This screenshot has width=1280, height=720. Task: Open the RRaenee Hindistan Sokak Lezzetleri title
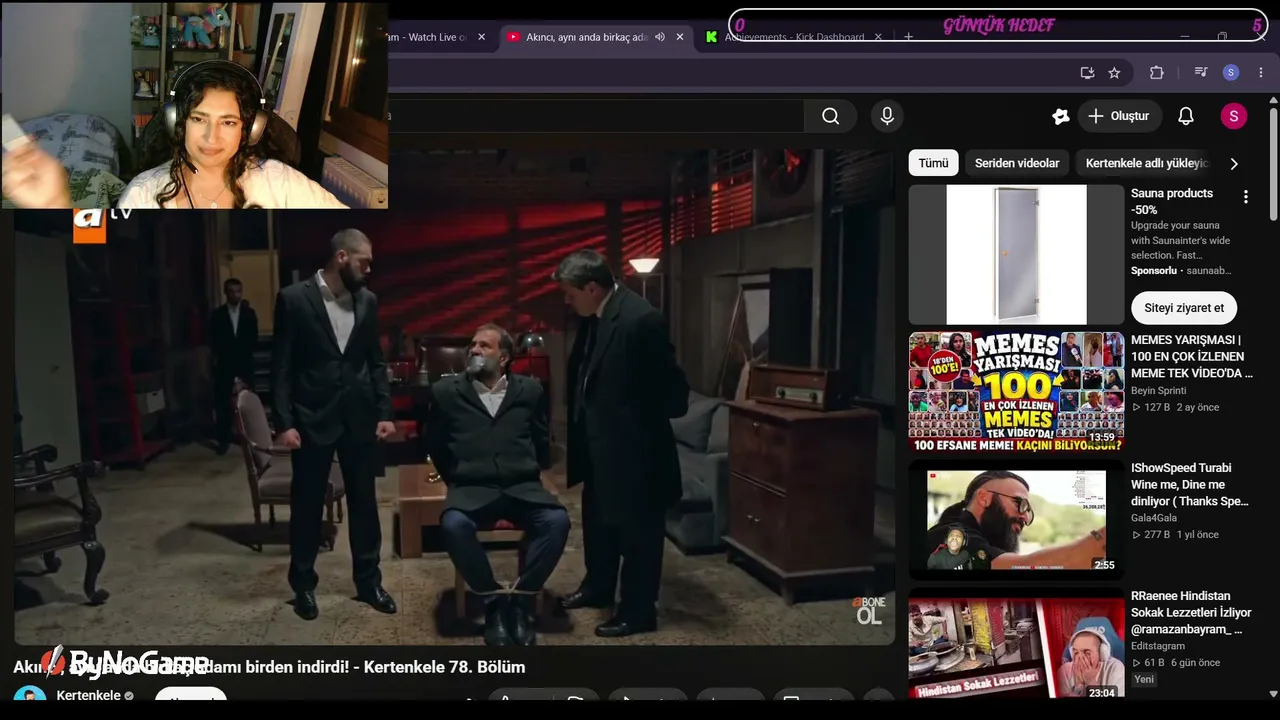tap(1191, 612)
